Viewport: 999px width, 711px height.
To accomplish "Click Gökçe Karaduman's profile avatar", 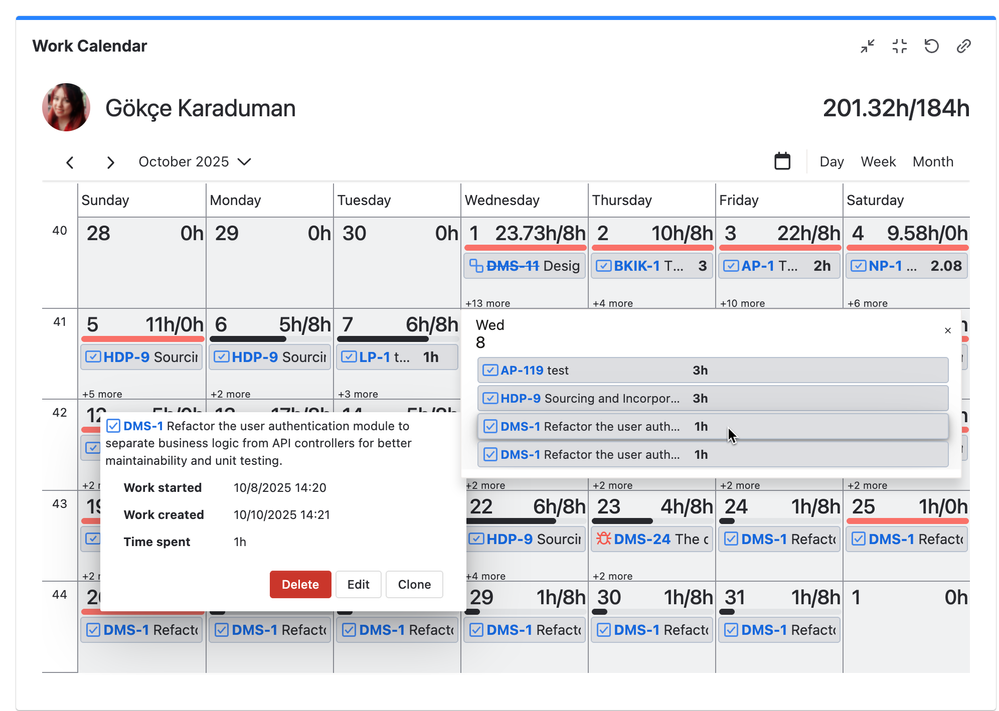I will point(66,108).
